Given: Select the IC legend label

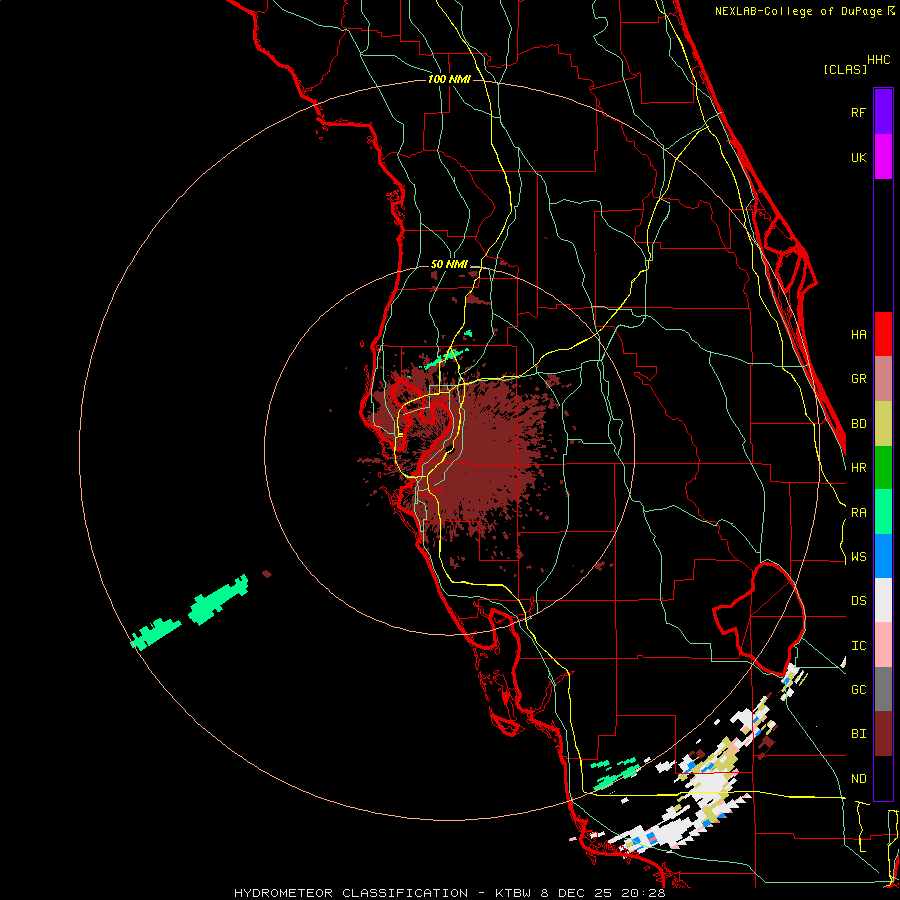Looking at the screenshot, I should coord(858,646).
